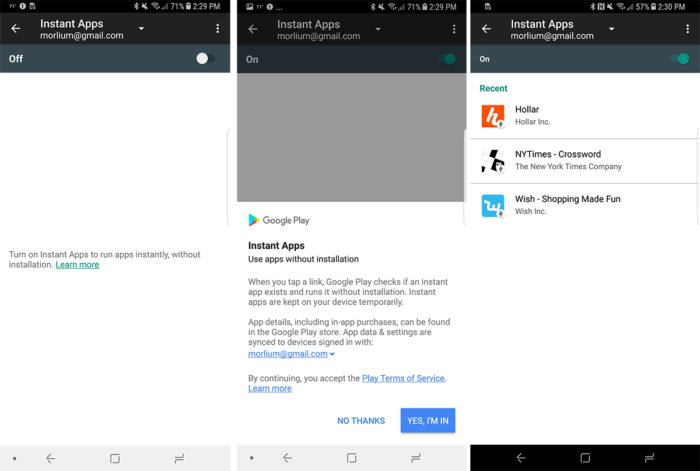Tap back arrow in the dimmed middle screen header
Viewport: 700px width, 471px height.
coord(253,29)
